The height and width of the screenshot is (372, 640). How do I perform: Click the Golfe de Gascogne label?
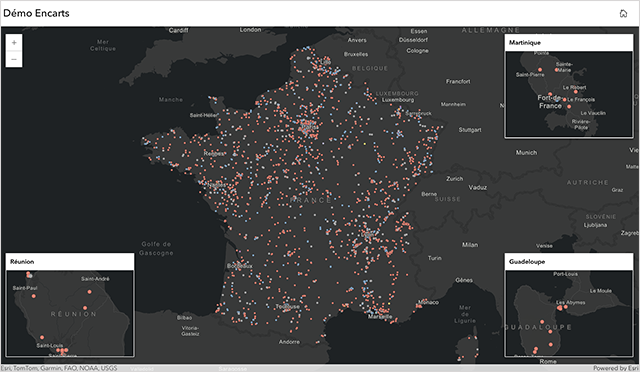pos(156,248)
